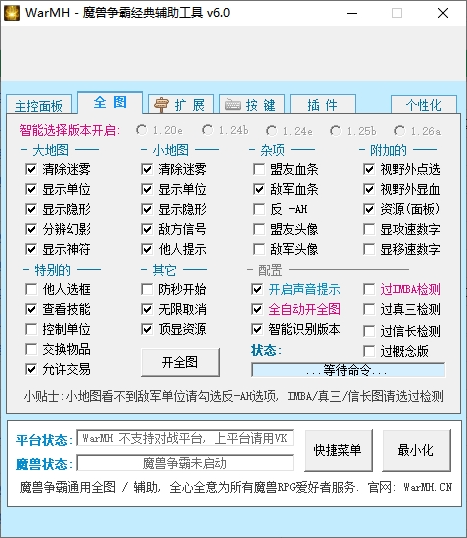Switch to the 插件 tab
The image size is (467, 538).
click(323, 105)
